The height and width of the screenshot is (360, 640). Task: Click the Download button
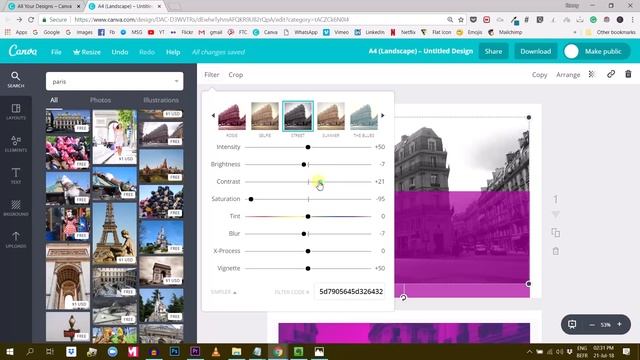click(x=536, y=51)
